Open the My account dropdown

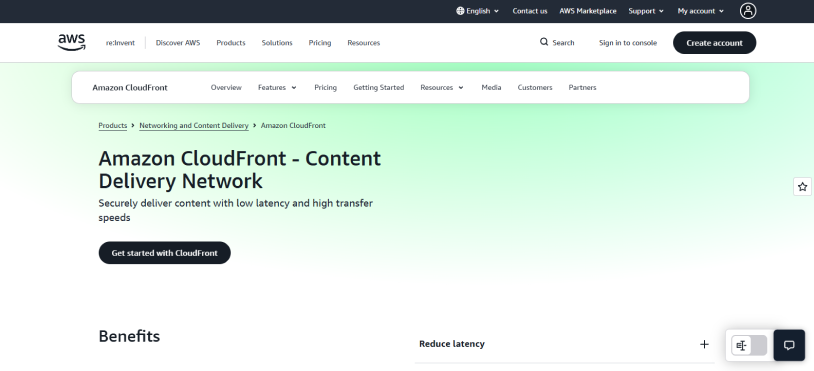[700, 11]
